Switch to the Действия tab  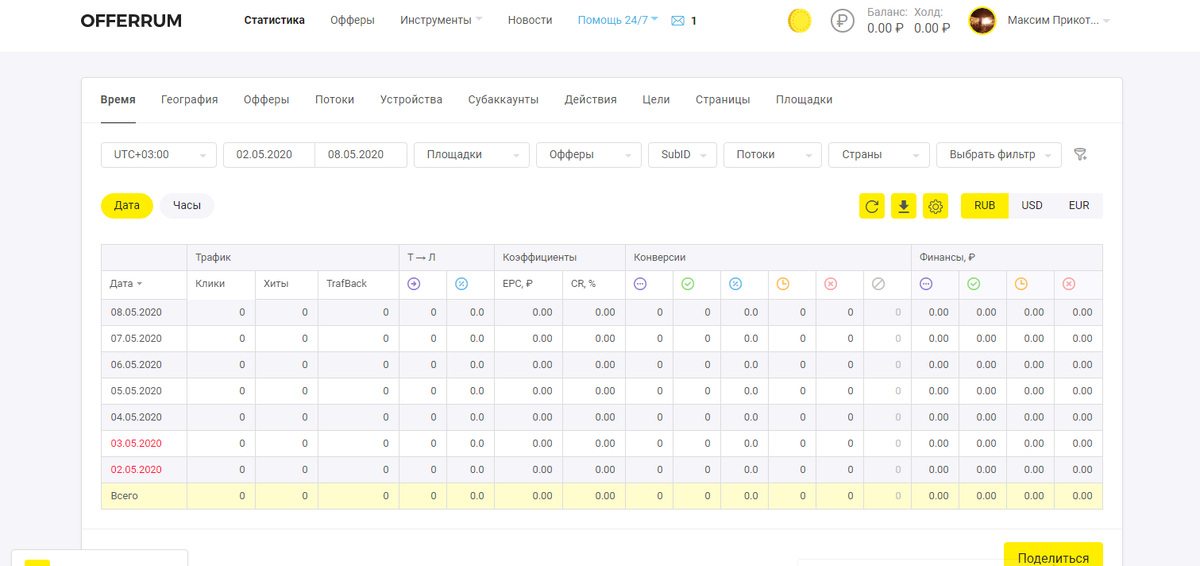pos(590,100)
